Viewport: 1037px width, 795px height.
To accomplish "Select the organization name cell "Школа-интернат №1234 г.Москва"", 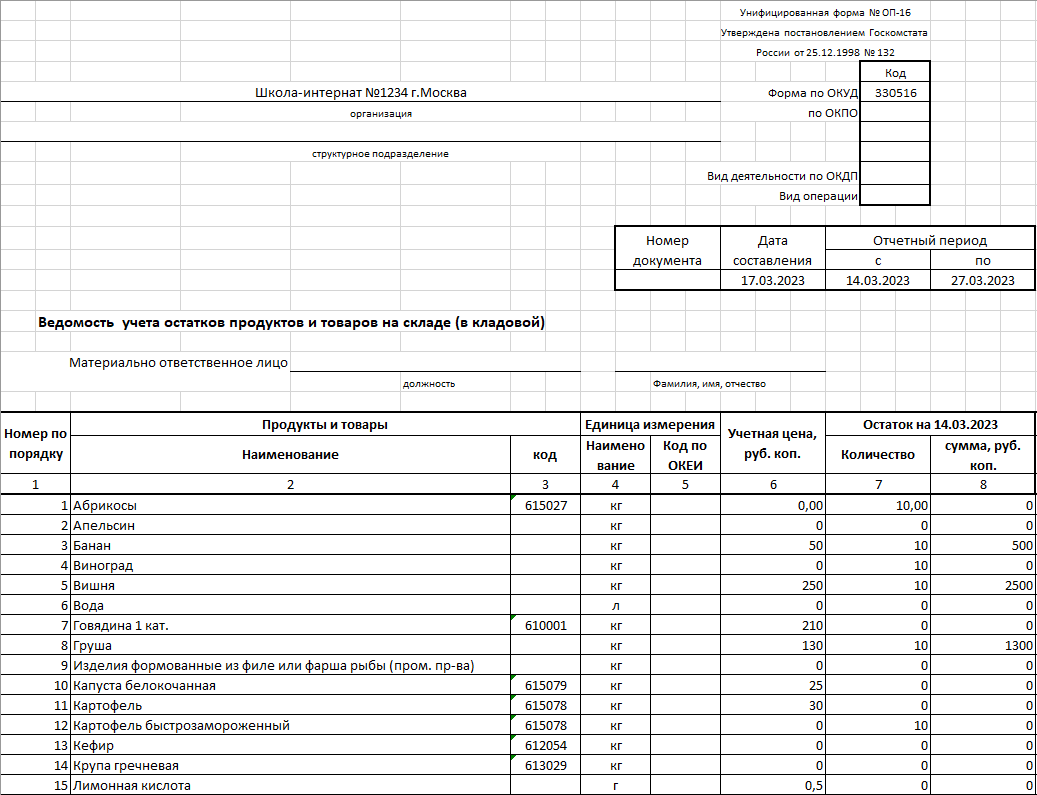I will click(x=361, y=93).
